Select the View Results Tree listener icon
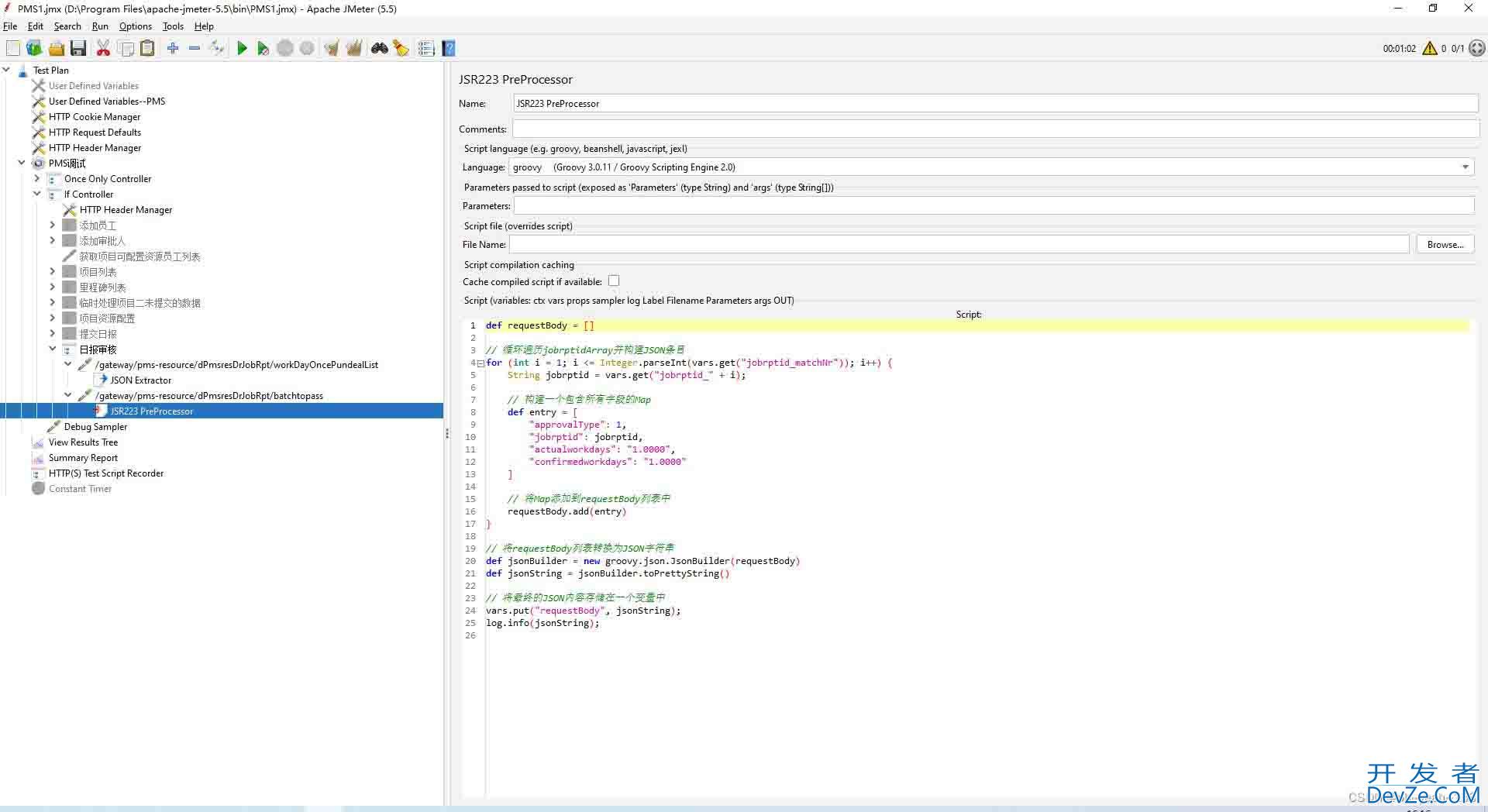This screenshot has width=1488, height=812. (38, 442)
